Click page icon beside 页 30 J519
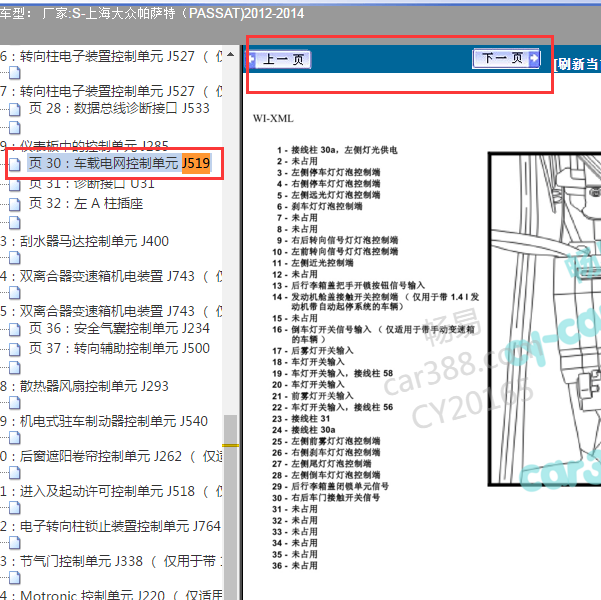Viewport: 601px width, 600px height. point(15,164)
